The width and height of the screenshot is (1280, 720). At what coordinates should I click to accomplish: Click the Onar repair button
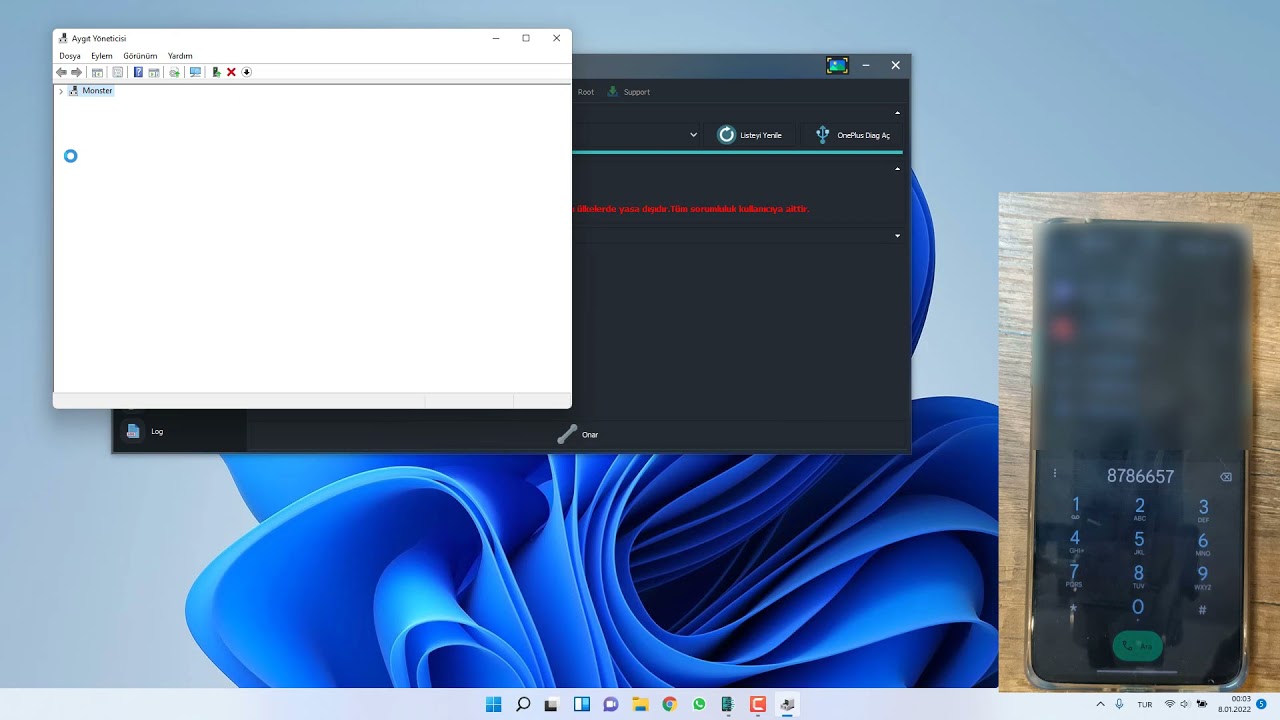578,434
